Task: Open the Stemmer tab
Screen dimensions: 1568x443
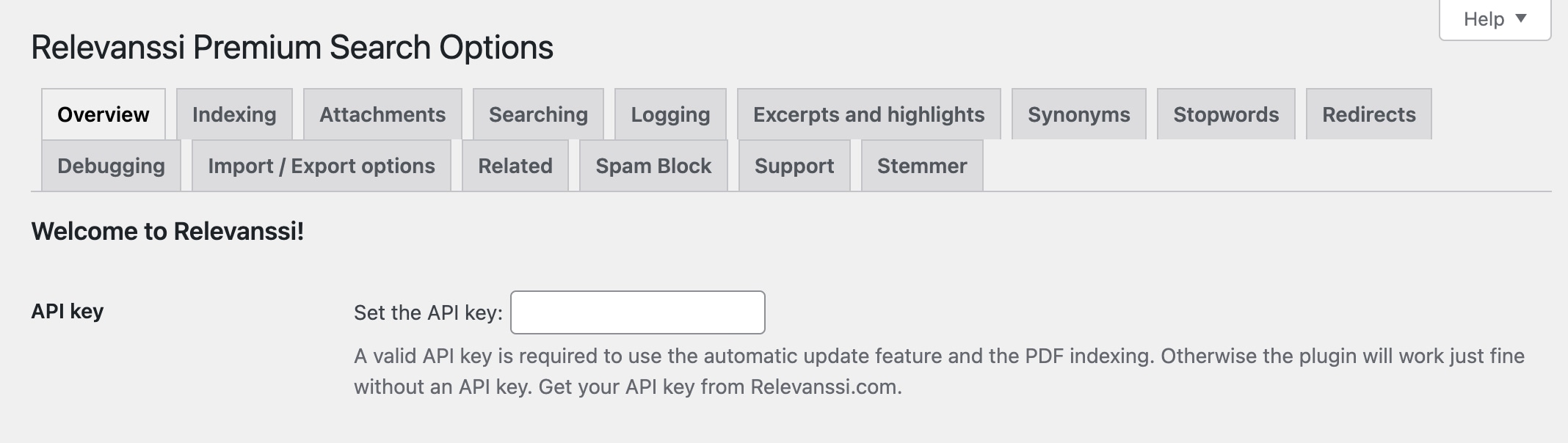Action: [x=921, y=166]
